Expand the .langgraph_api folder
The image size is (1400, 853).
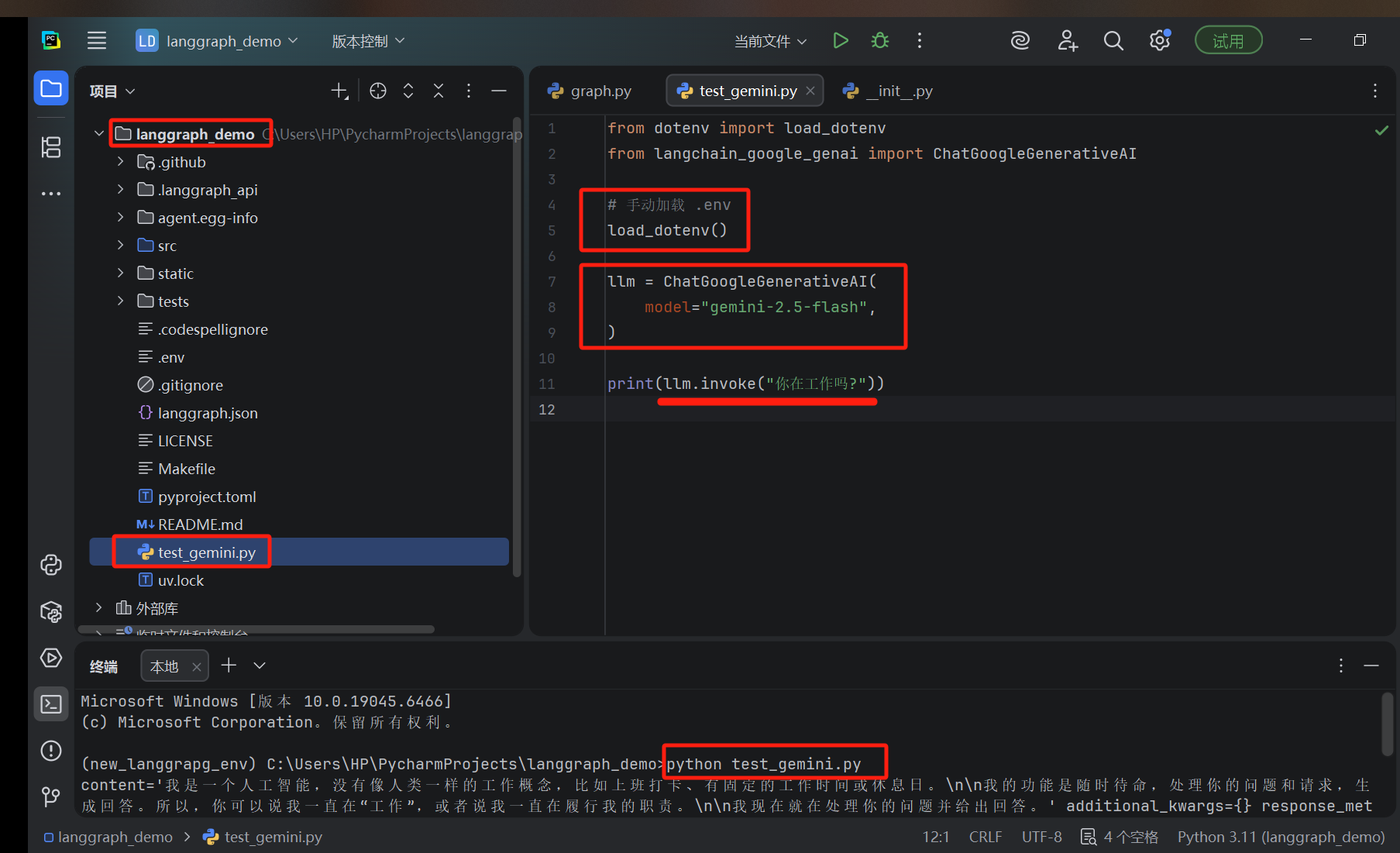pos(120,190)
